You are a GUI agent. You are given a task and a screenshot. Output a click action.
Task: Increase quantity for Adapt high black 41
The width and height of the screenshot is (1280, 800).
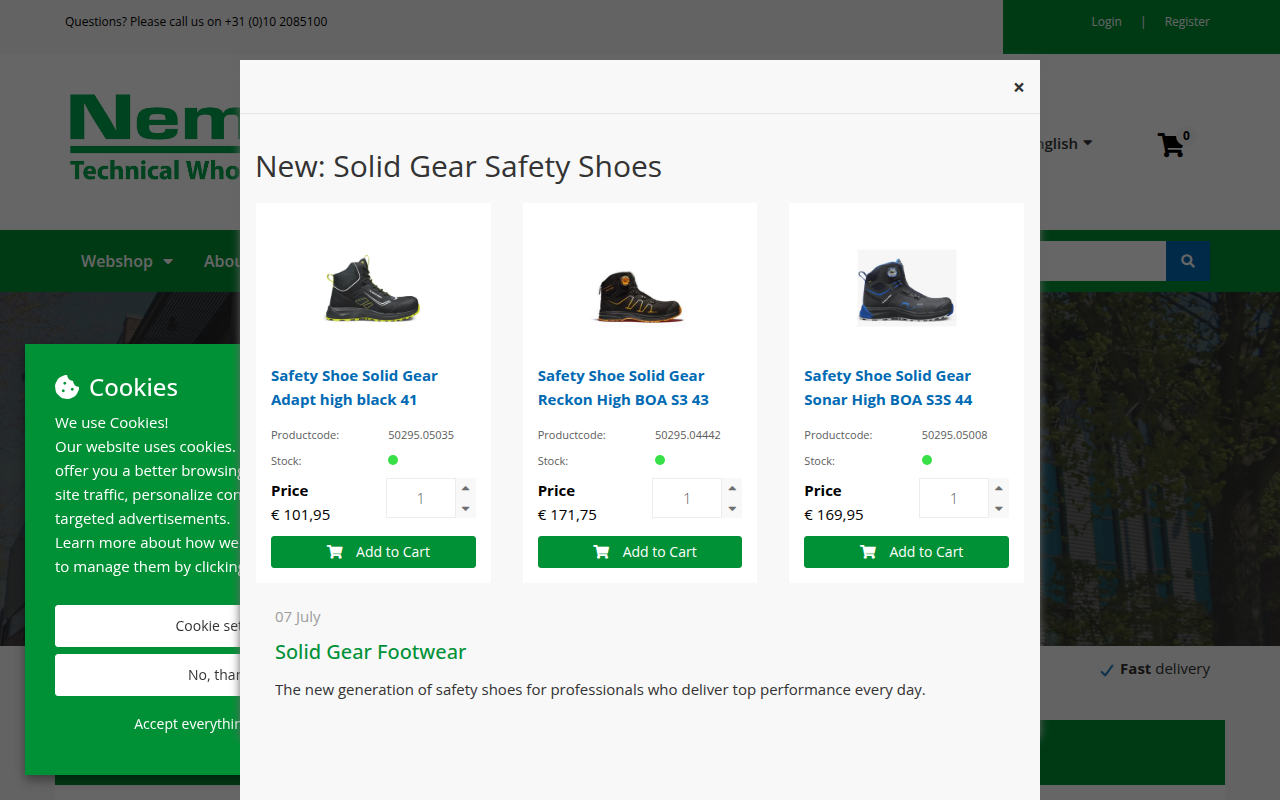pyautogui.click(x=466, y=488)
